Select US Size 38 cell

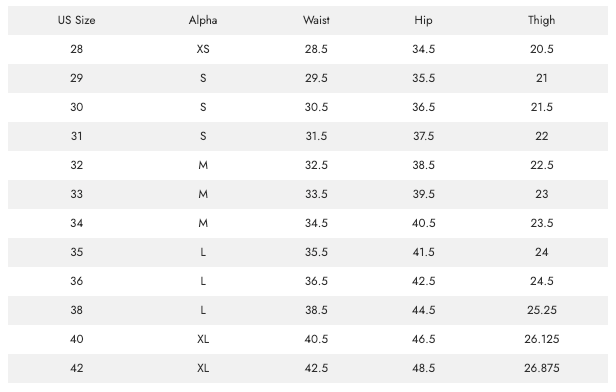coord(77,310)
